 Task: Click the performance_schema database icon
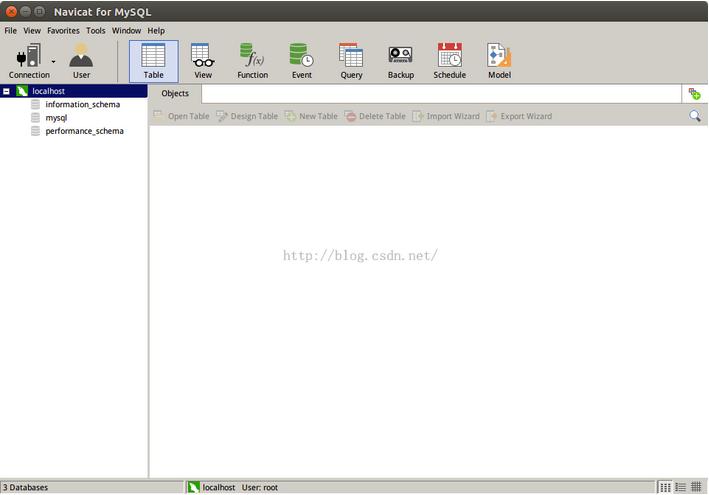point(35,131)
